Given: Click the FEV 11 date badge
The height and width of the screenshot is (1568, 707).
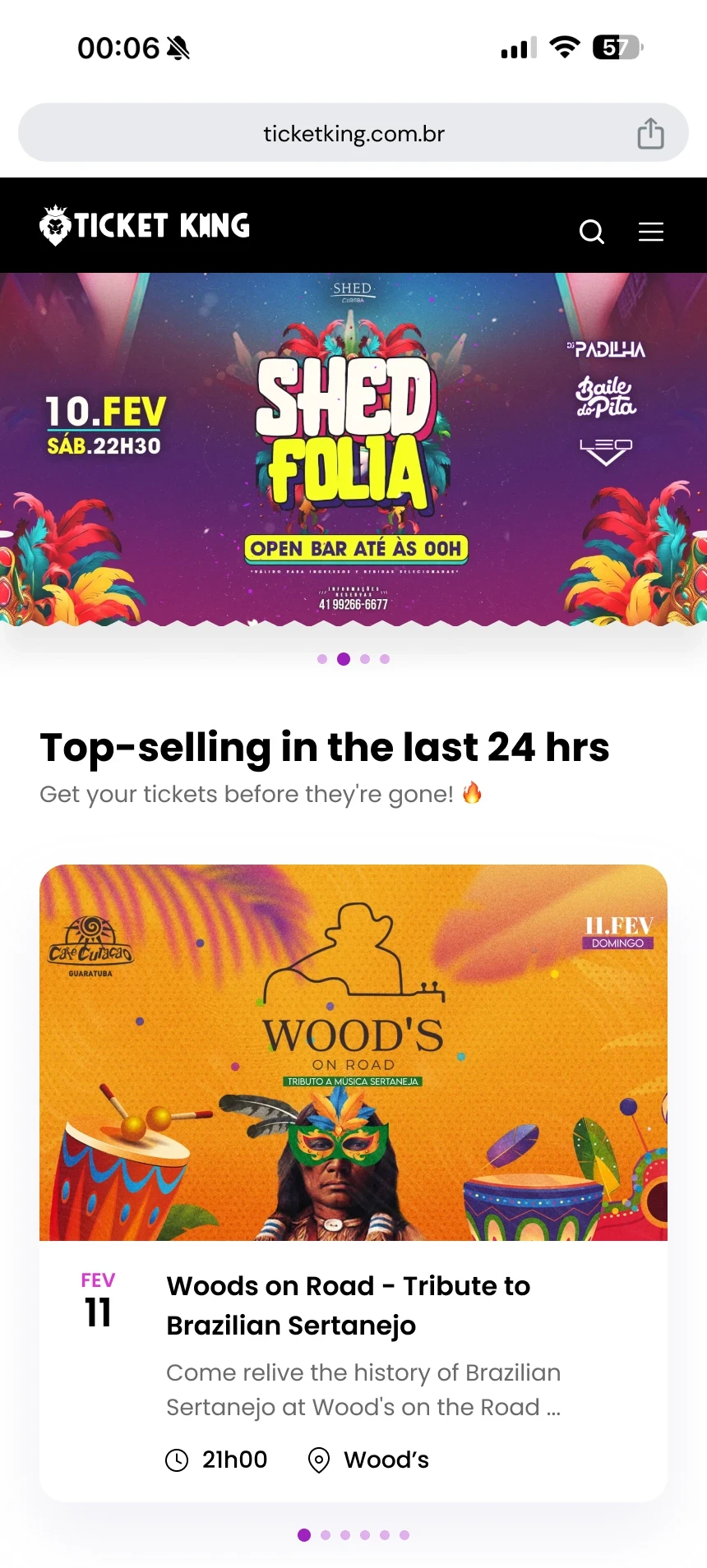Looking at the screenshot, I should click(x=98, y=1301).
